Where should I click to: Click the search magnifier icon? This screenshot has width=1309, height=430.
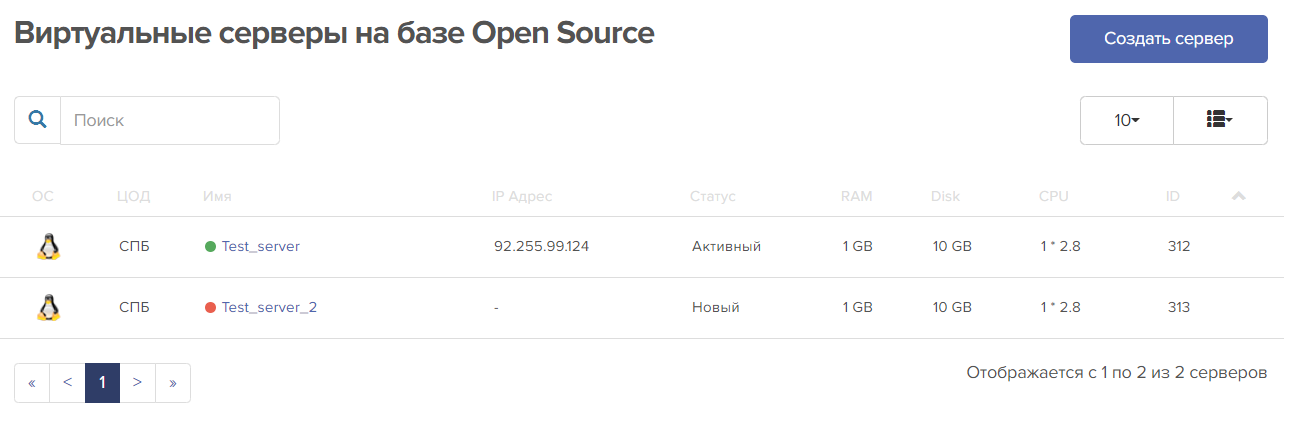(x=37, y=120)
